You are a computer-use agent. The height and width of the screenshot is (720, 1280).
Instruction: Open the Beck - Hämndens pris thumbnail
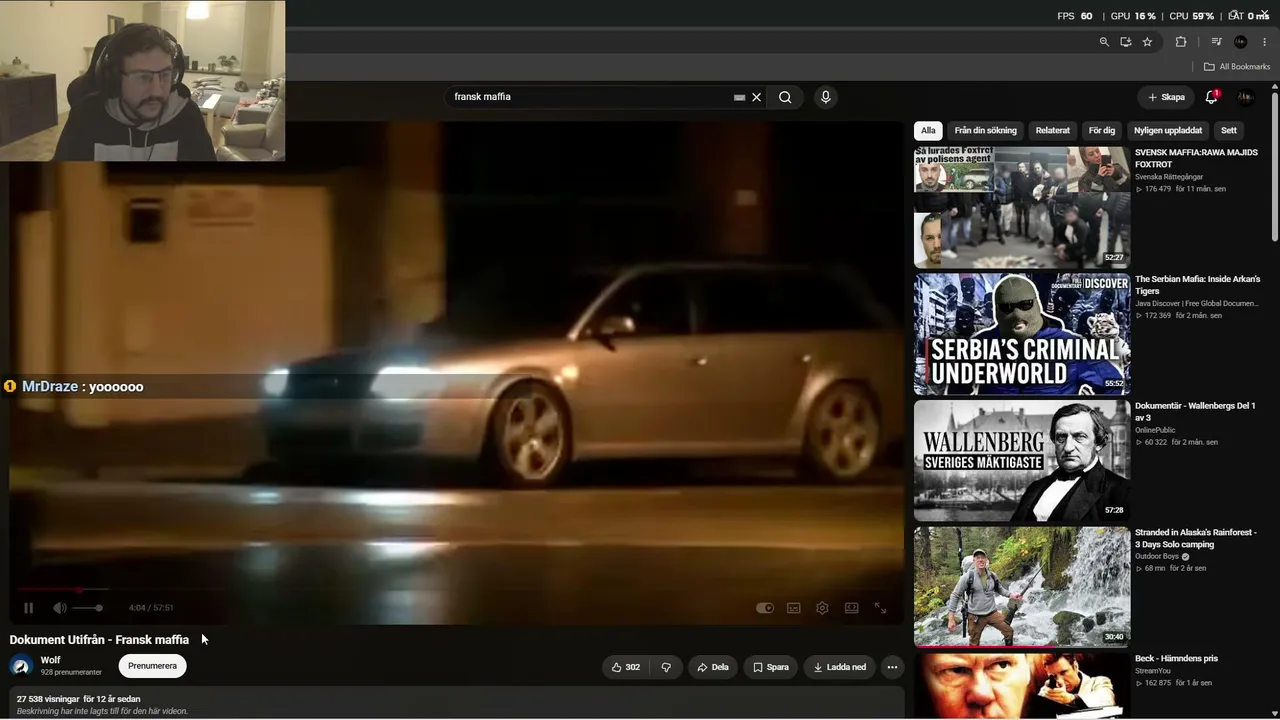pos(1022,686)
